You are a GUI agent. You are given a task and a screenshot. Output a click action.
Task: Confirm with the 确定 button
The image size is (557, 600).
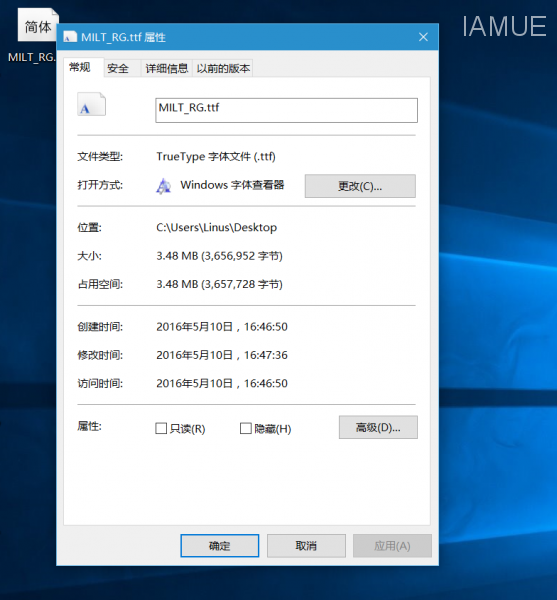point(220,546)
